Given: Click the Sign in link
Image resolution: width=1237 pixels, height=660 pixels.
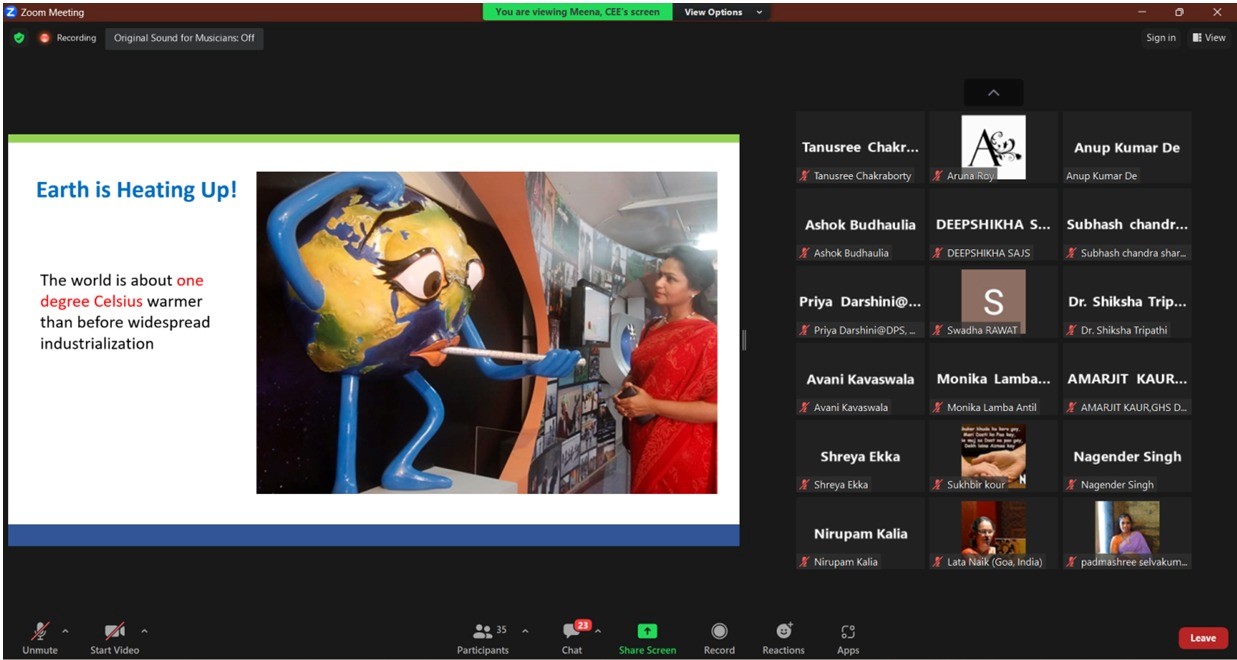Looking at the screenshot, I should (x=1160, y=38).
